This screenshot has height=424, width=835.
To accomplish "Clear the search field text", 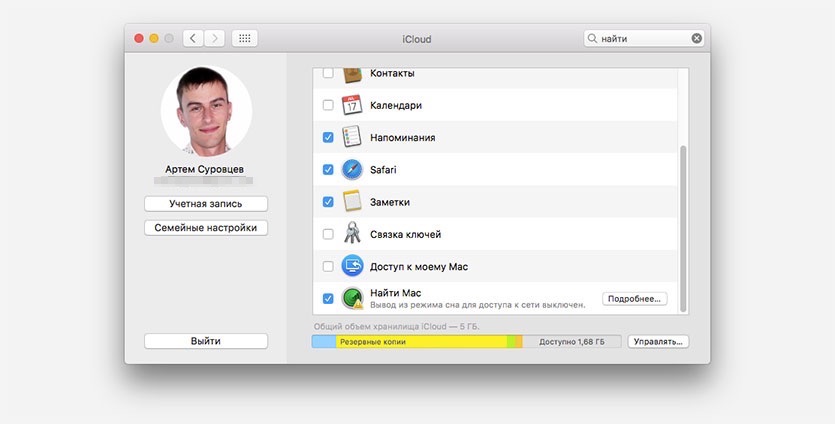I will pyautogui.click(x=697, y=38).
